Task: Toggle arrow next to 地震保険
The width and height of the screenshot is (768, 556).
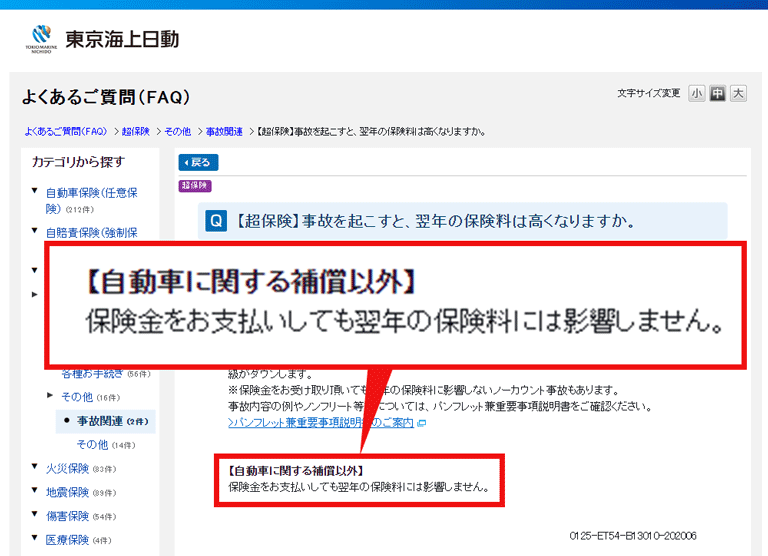Action: [x=34, y=489]
